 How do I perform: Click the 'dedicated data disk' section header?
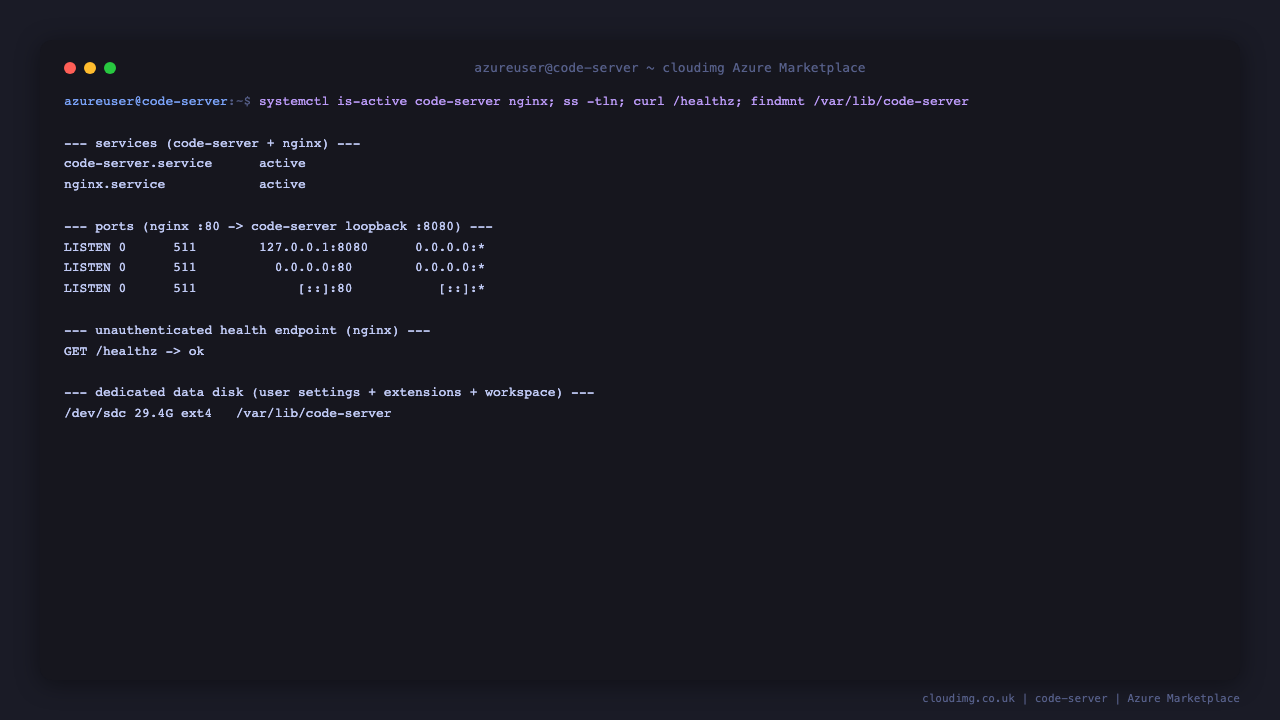pos(329,392)
